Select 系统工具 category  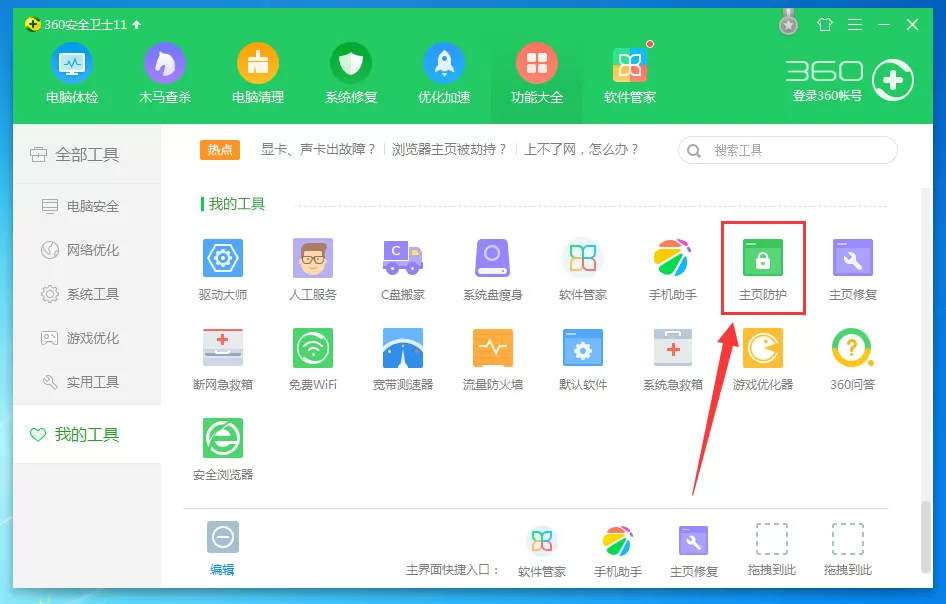click(x=87, y=294)
